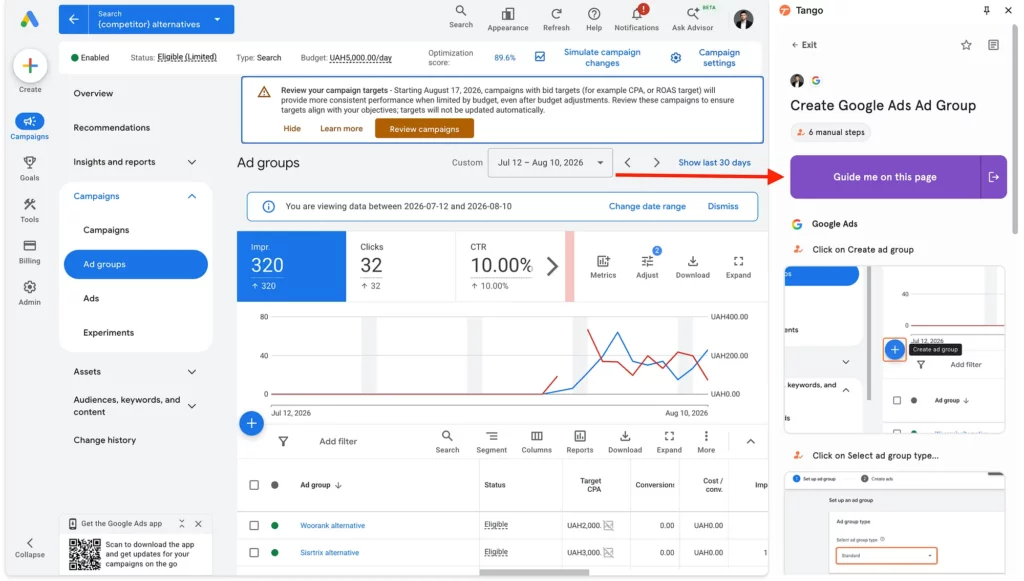The height and width of the screenshot is (581, 1024).
Task: Open Appearance settings icon
Action: [507, 19]
